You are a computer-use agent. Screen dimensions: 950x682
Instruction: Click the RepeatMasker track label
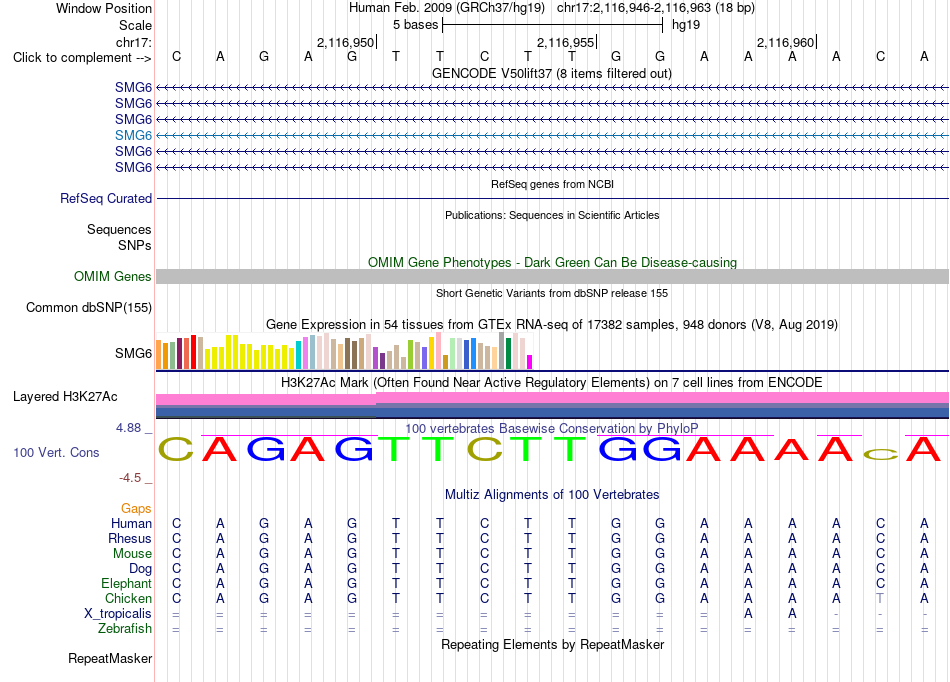[110, 658]
